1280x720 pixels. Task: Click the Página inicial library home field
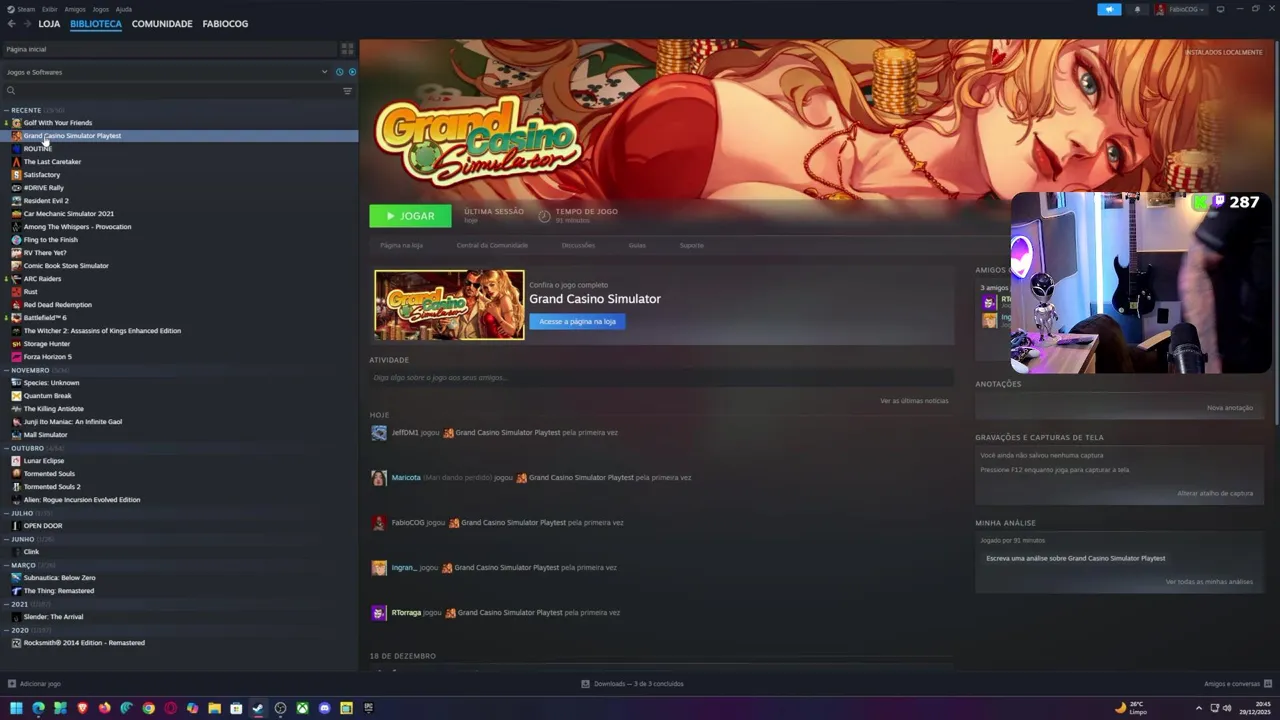tap(168, 49)
